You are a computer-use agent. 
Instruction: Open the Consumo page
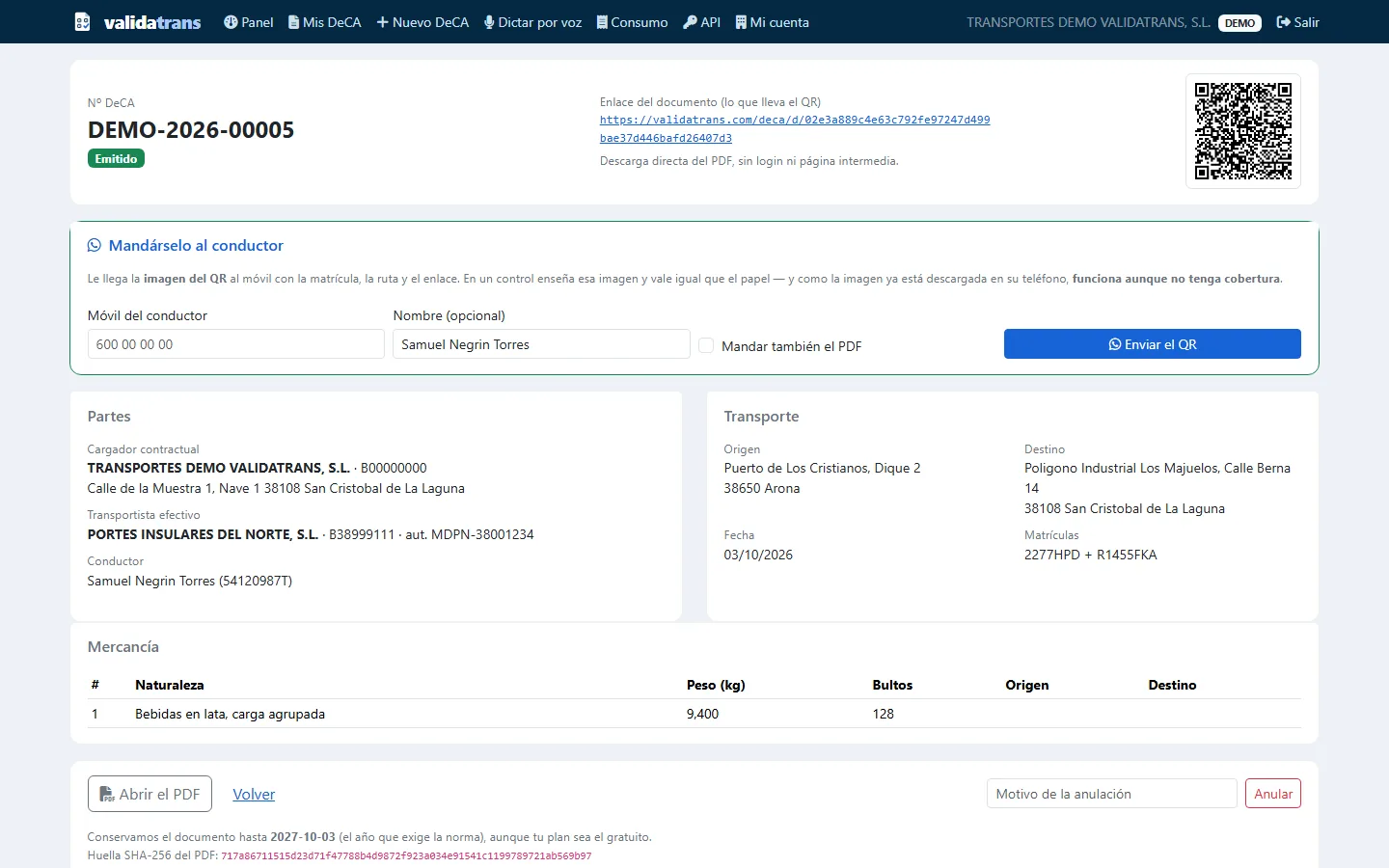(x=632, y=22)
